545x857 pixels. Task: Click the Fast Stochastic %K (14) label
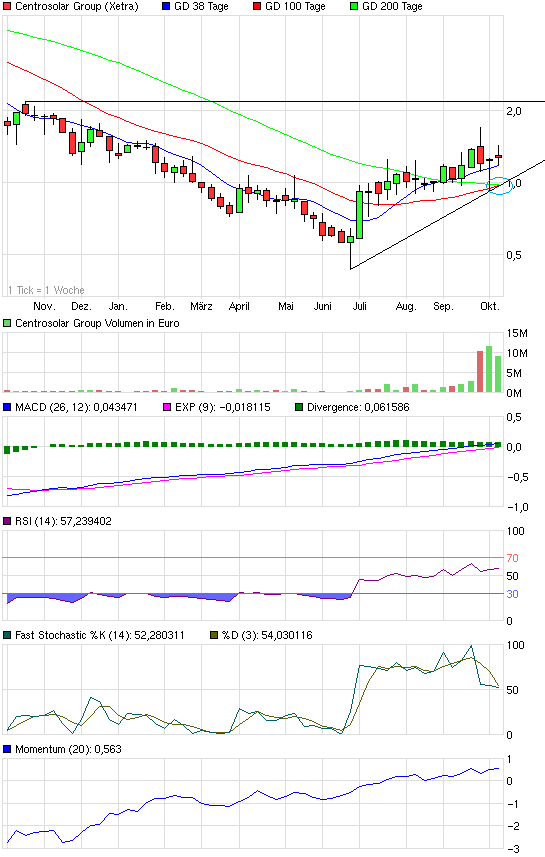(x=100, y=635)
